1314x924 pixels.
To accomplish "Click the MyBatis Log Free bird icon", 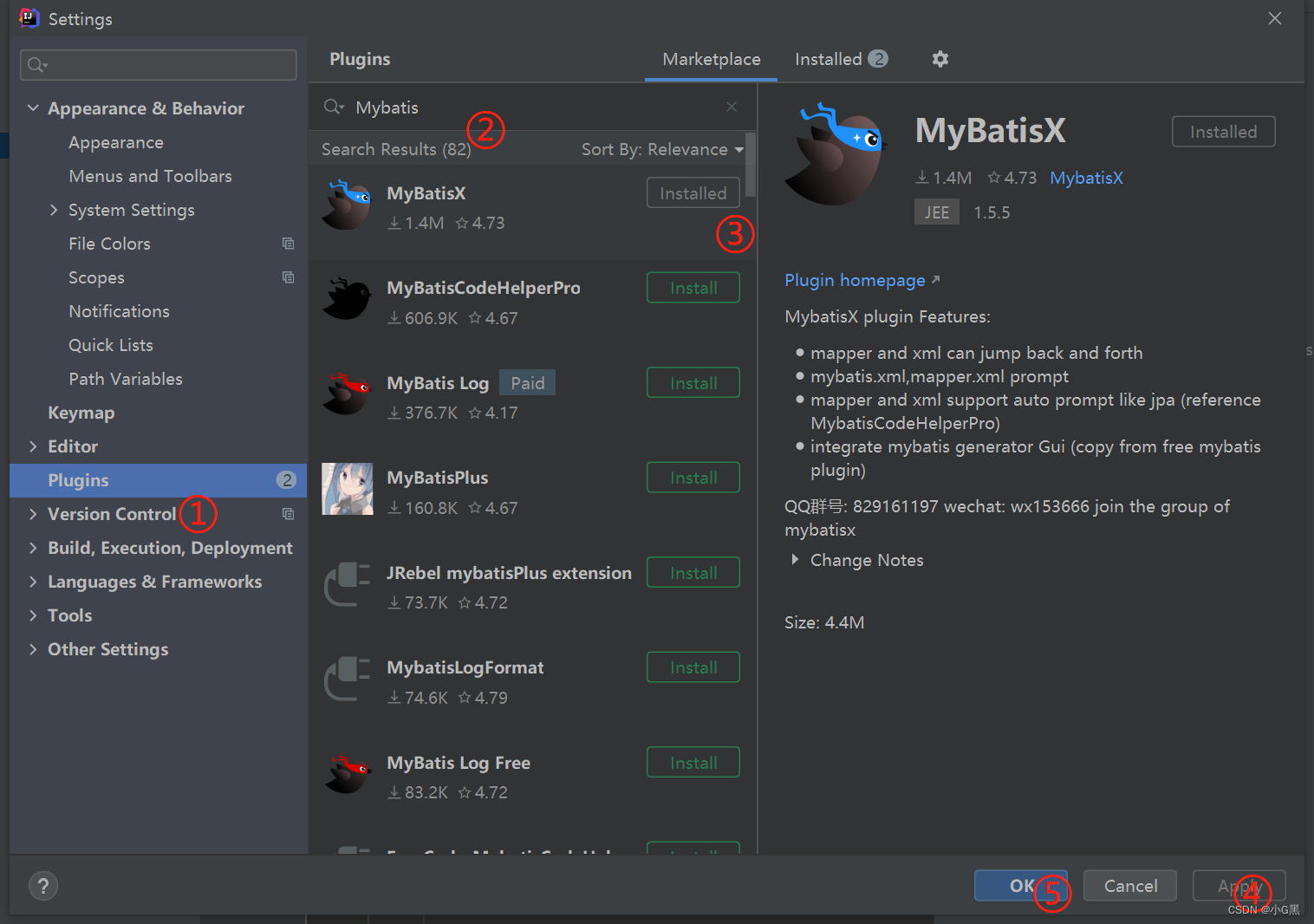I will tap(347, 774).
